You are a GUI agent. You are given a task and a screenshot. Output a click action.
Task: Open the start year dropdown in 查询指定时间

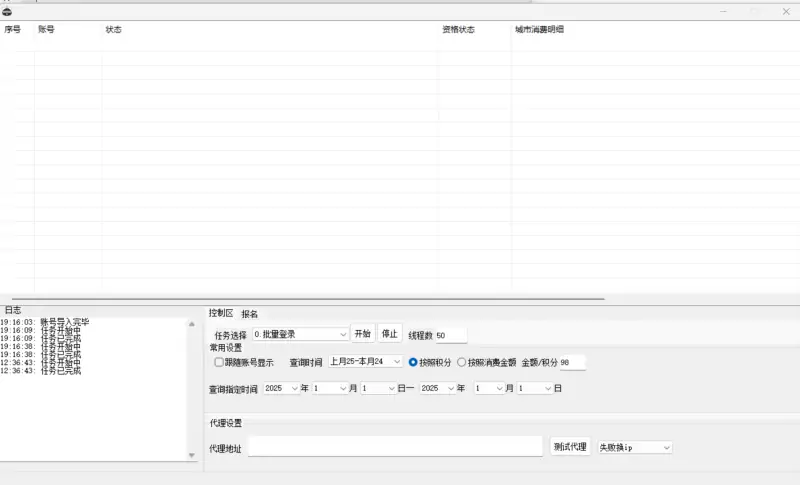click(292, 388)
